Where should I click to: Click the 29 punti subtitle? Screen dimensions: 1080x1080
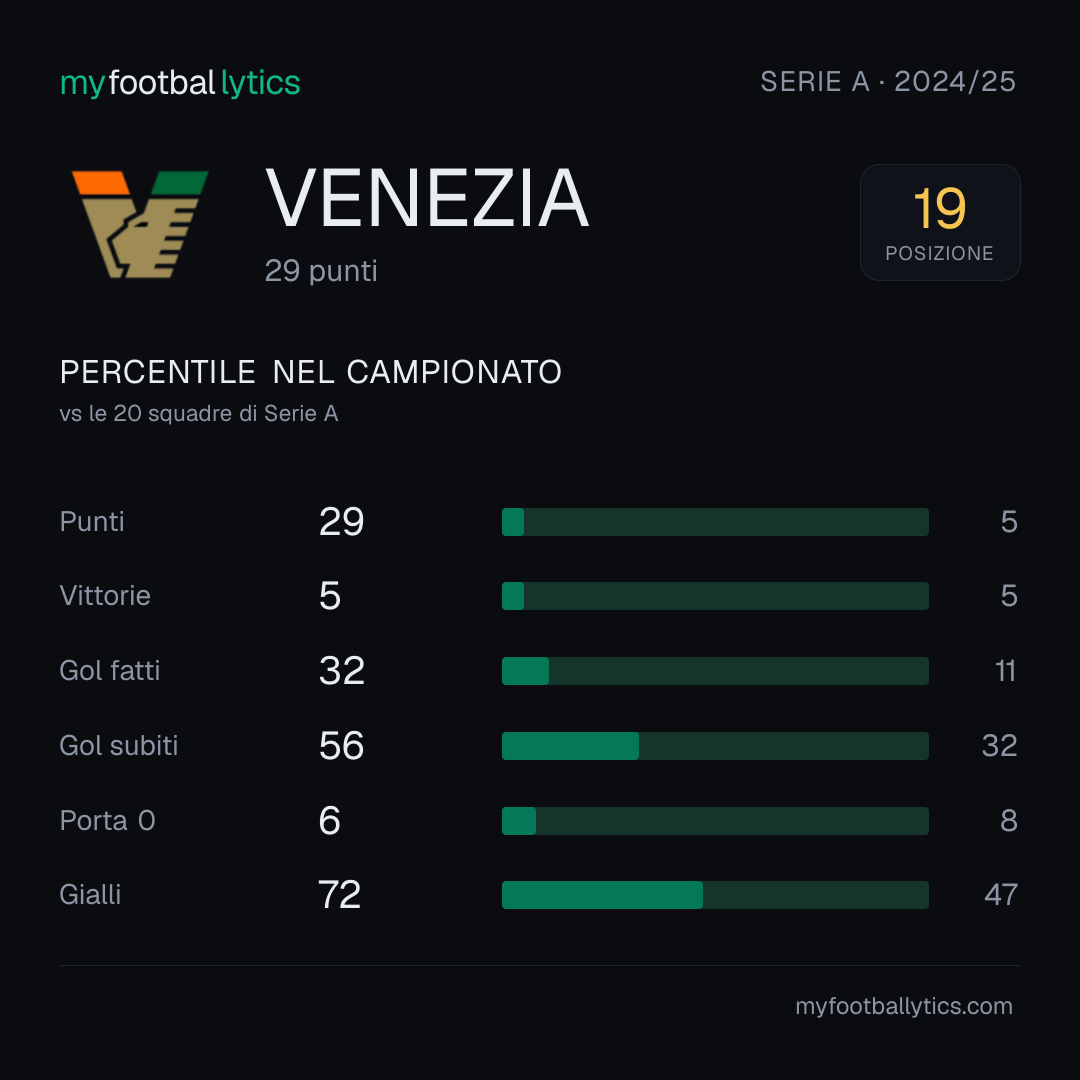(321, 271)
